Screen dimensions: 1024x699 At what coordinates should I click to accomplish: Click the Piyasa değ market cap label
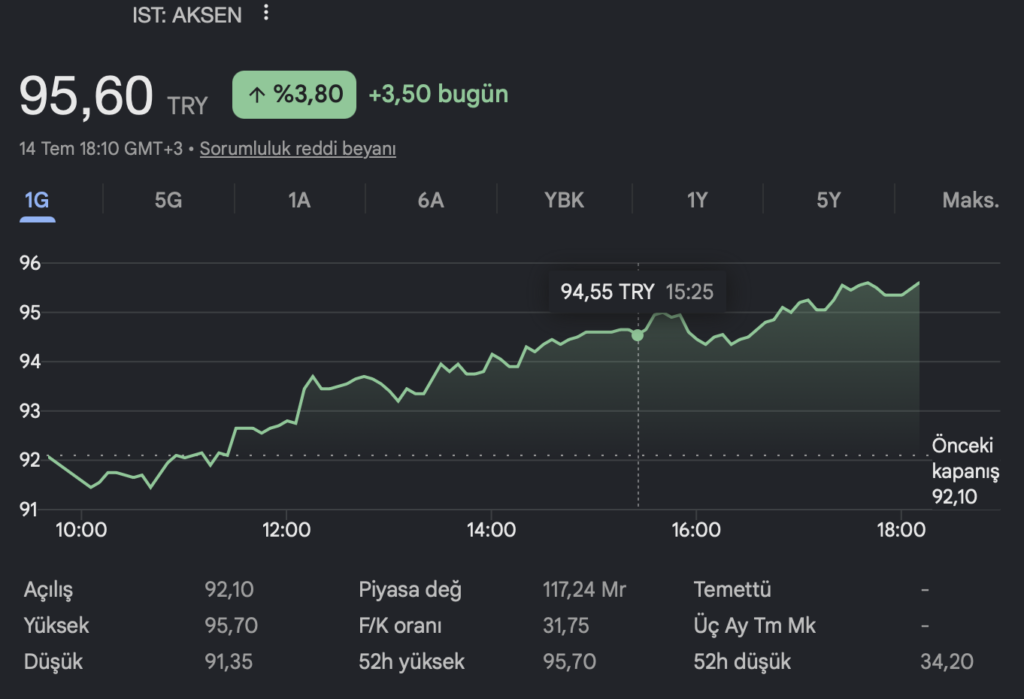coord(410,589)
